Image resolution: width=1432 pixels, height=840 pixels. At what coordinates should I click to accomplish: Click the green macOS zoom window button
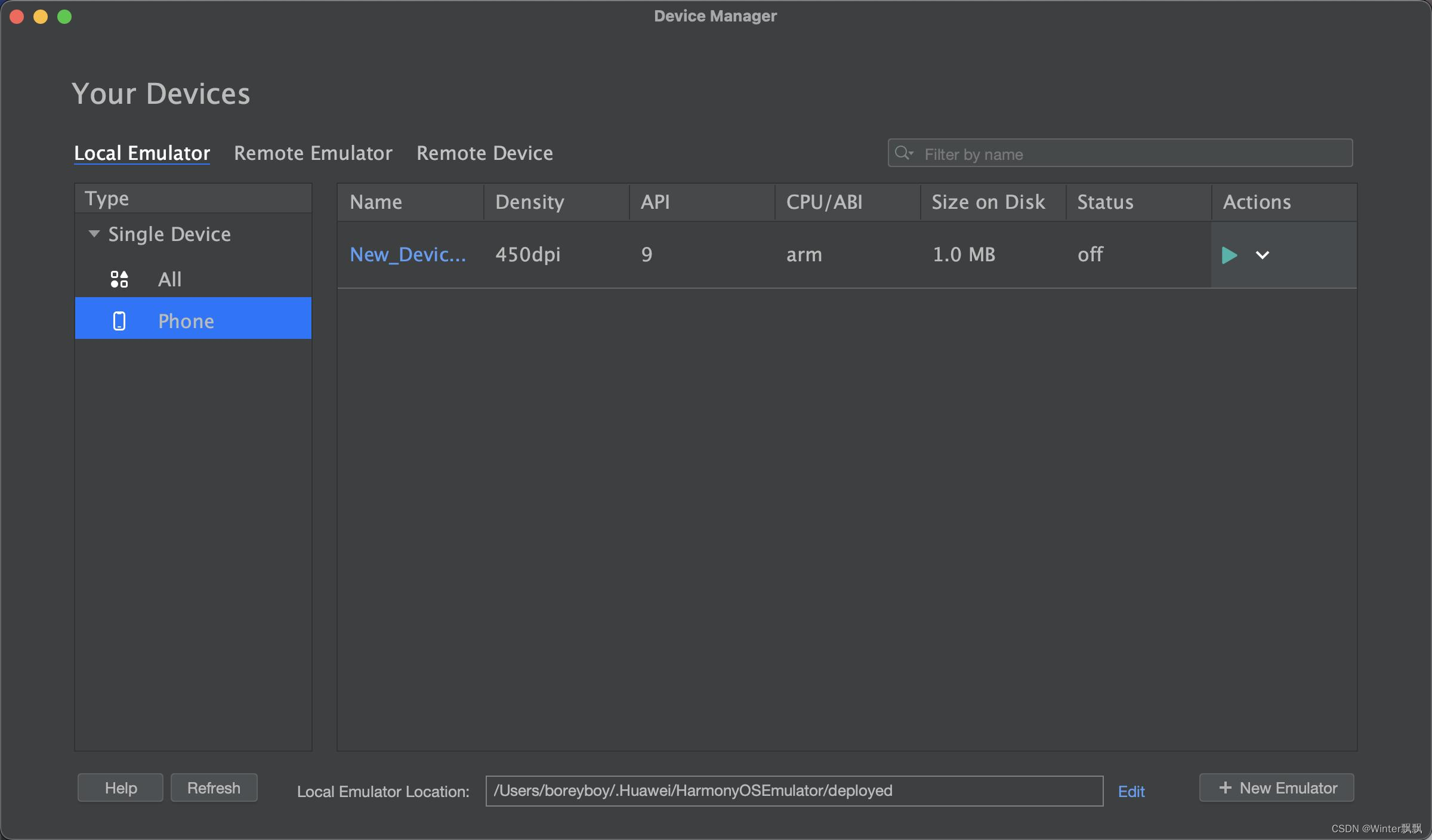(64, 17)
